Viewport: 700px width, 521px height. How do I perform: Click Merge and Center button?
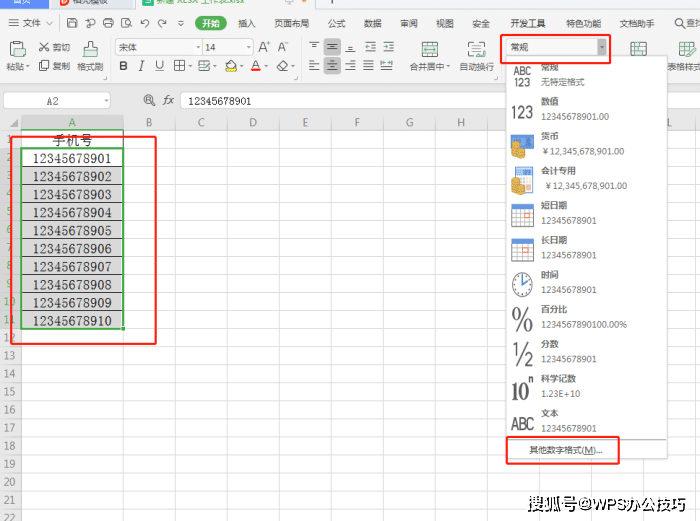point(429,56)
